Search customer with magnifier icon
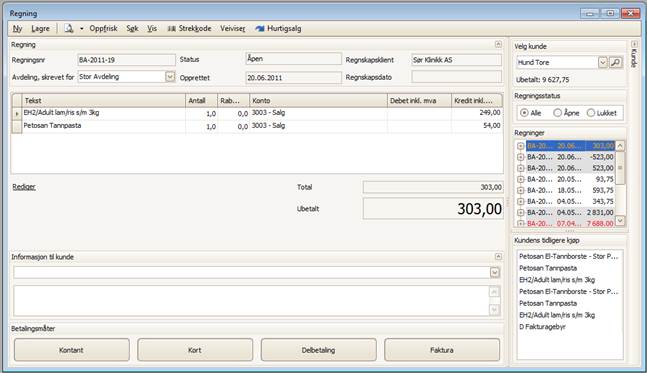The image size is (647, 373). [x=615, y=62]
